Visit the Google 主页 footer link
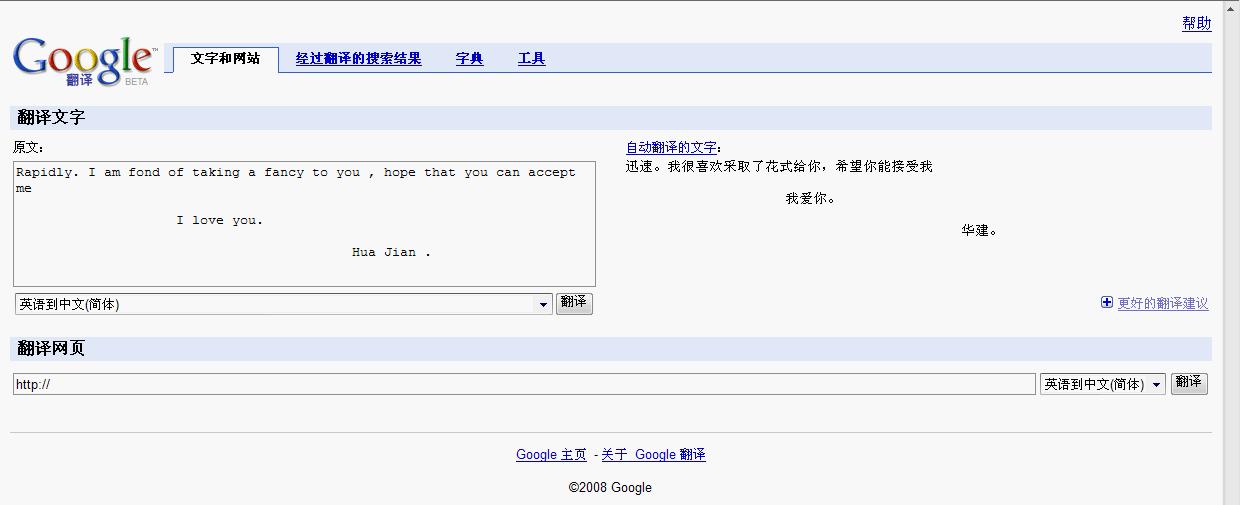This screenshot has height=505, width=1240. click(x=551, y=455)
